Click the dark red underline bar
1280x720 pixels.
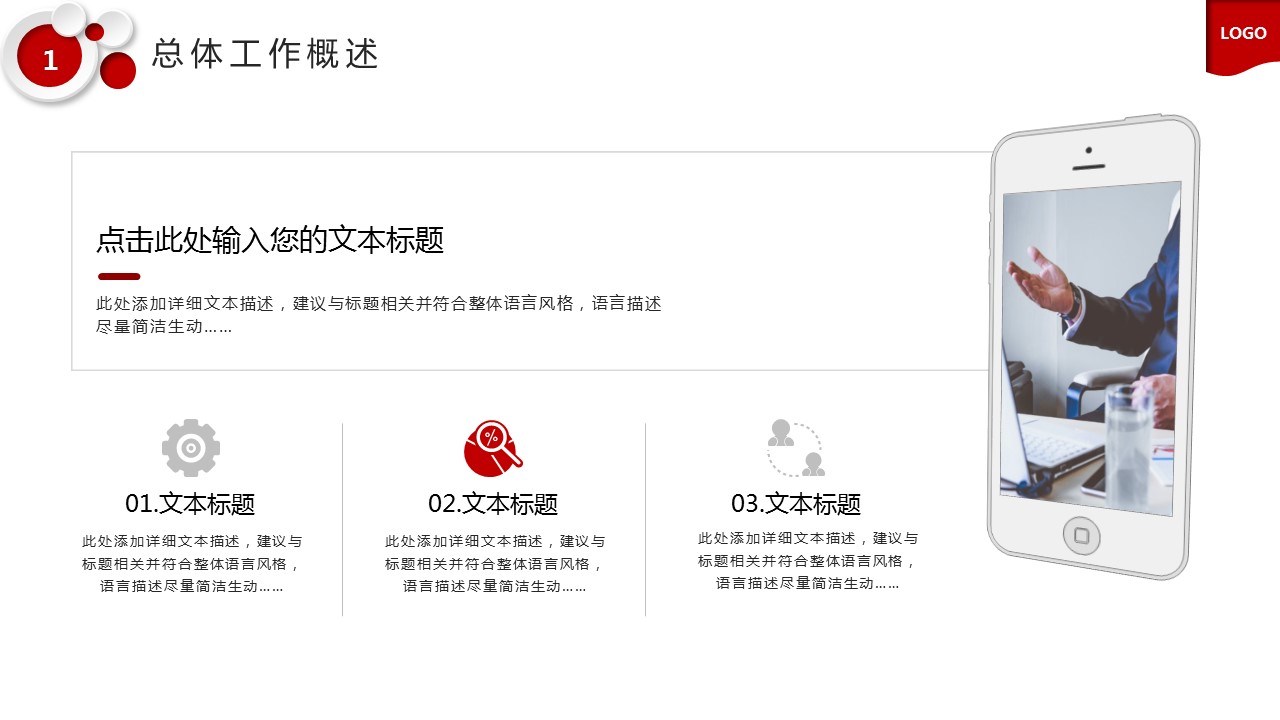[119, 276]
